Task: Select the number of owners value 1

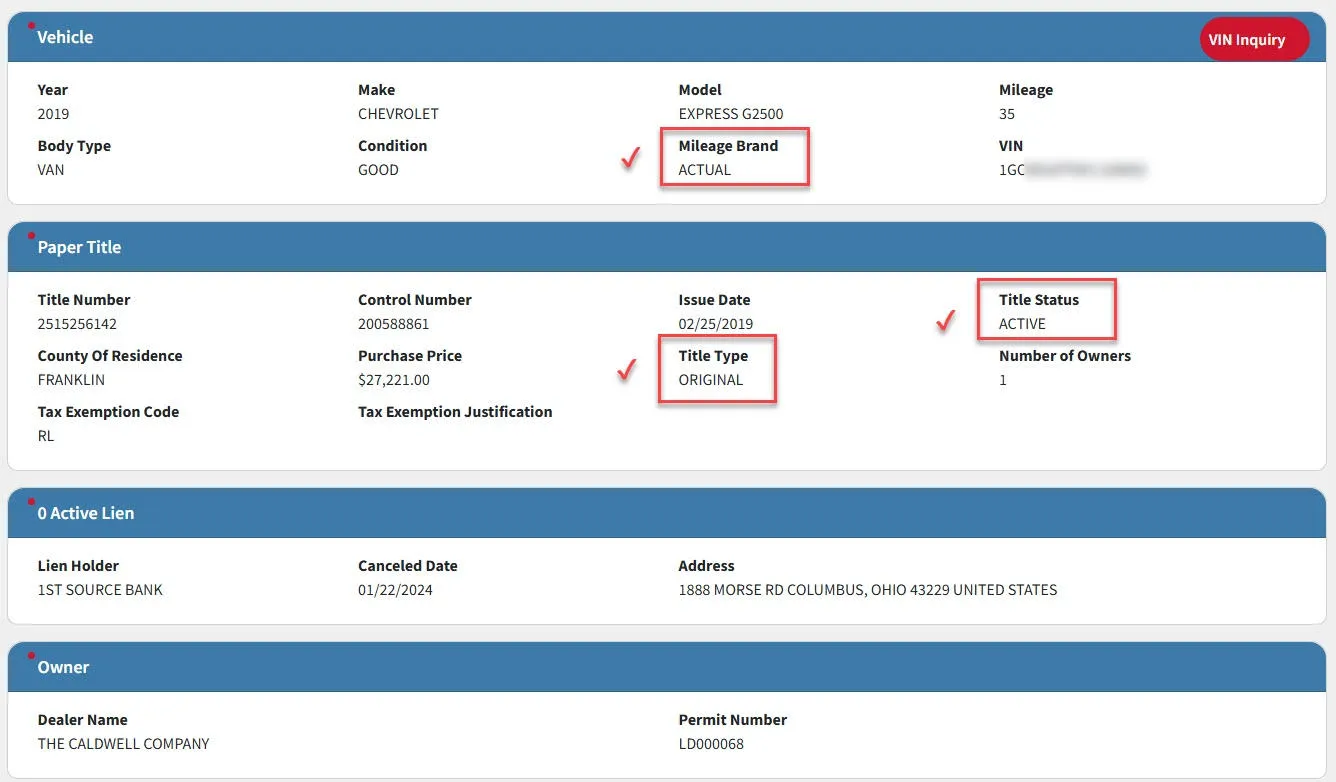Action: coord(1003,380)
